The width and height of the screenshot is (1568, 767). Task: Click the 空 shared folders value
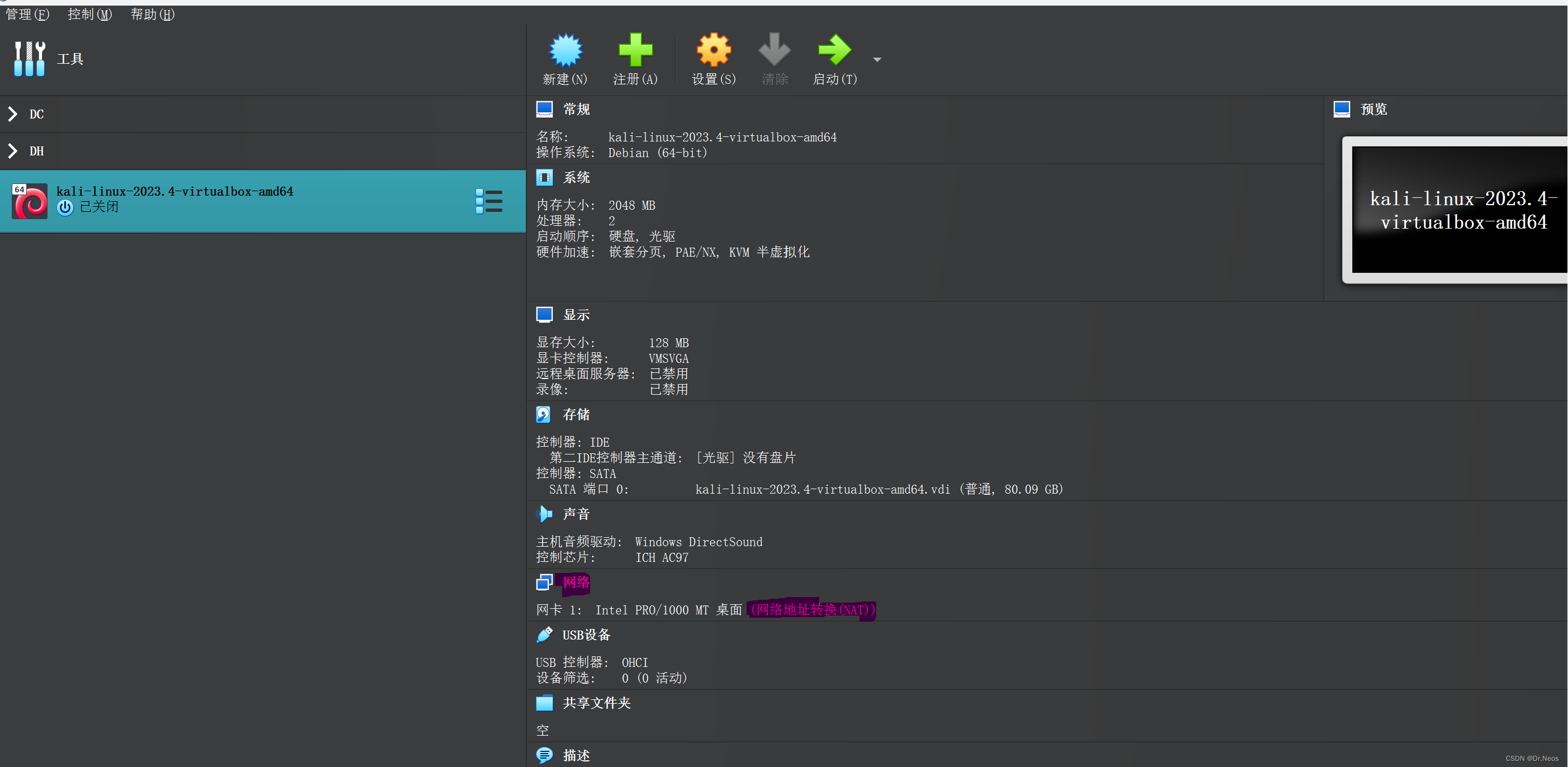click(543, 731)
